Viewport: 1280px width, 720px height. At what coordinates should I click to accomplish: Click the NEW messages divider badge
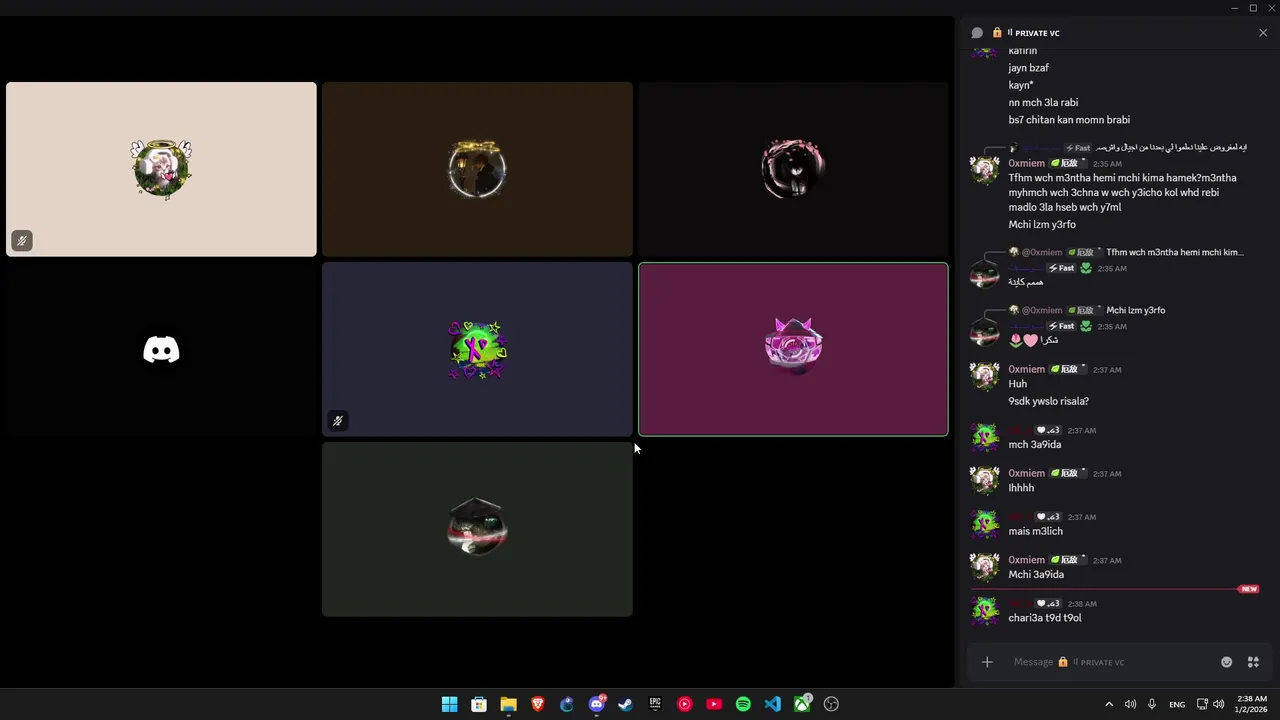[1248, 589]
